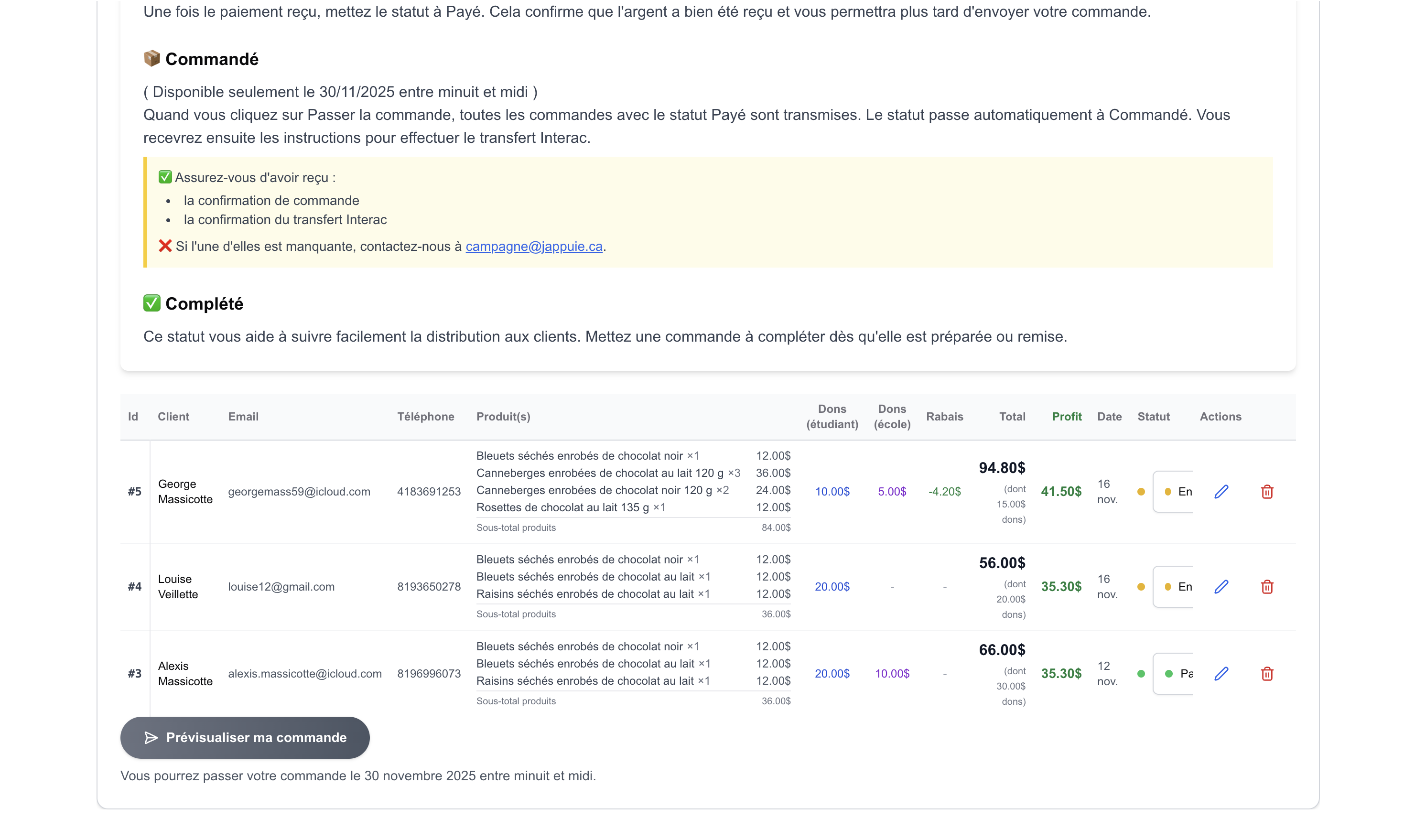This screenshot has height=840, width=1426.
Task: Click the package icon beside the Commandé heading
Action: (x=151, y=58)
